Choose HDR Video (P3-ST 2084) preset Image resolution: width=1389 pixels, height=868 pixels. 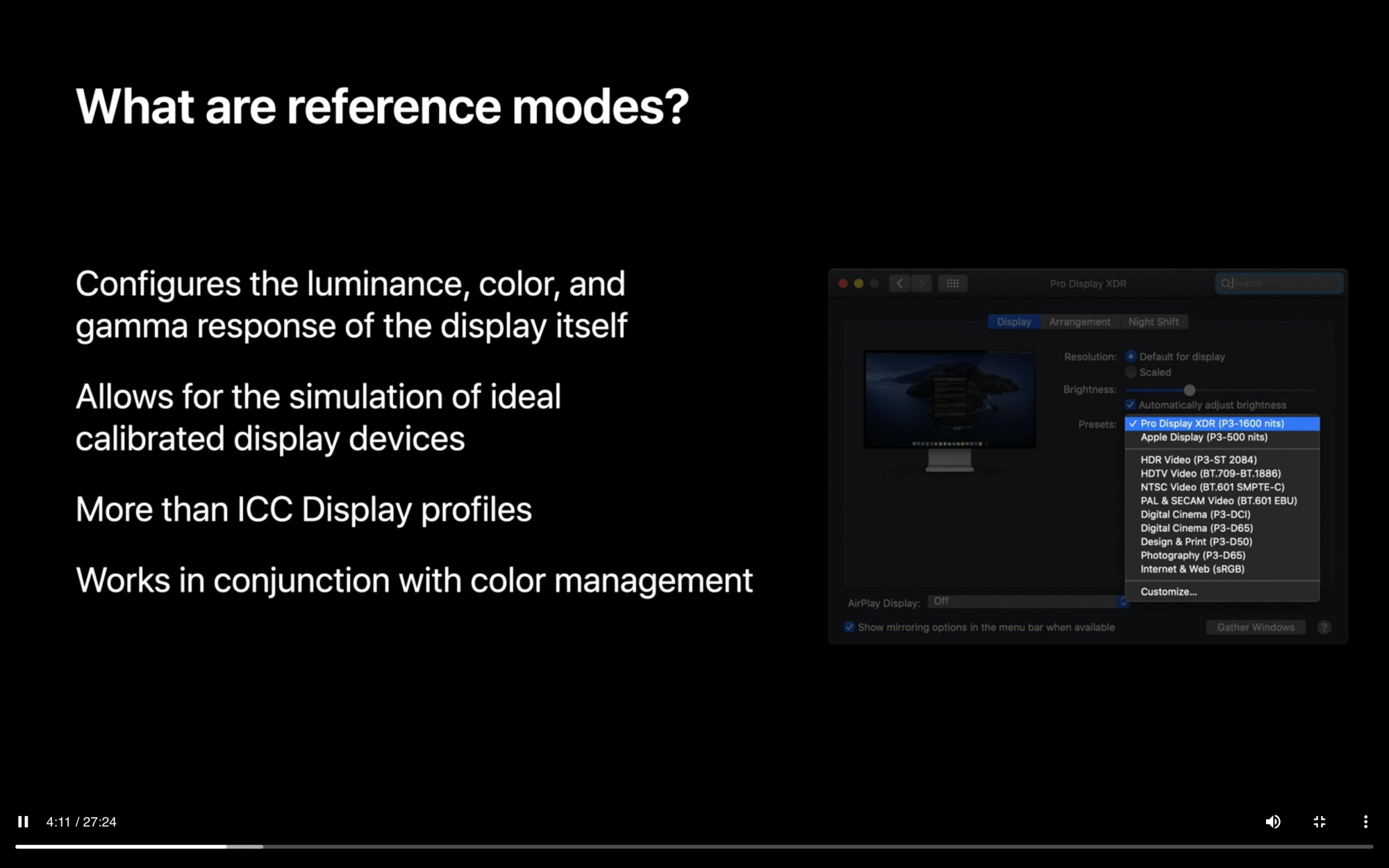tap(1198, 460)
